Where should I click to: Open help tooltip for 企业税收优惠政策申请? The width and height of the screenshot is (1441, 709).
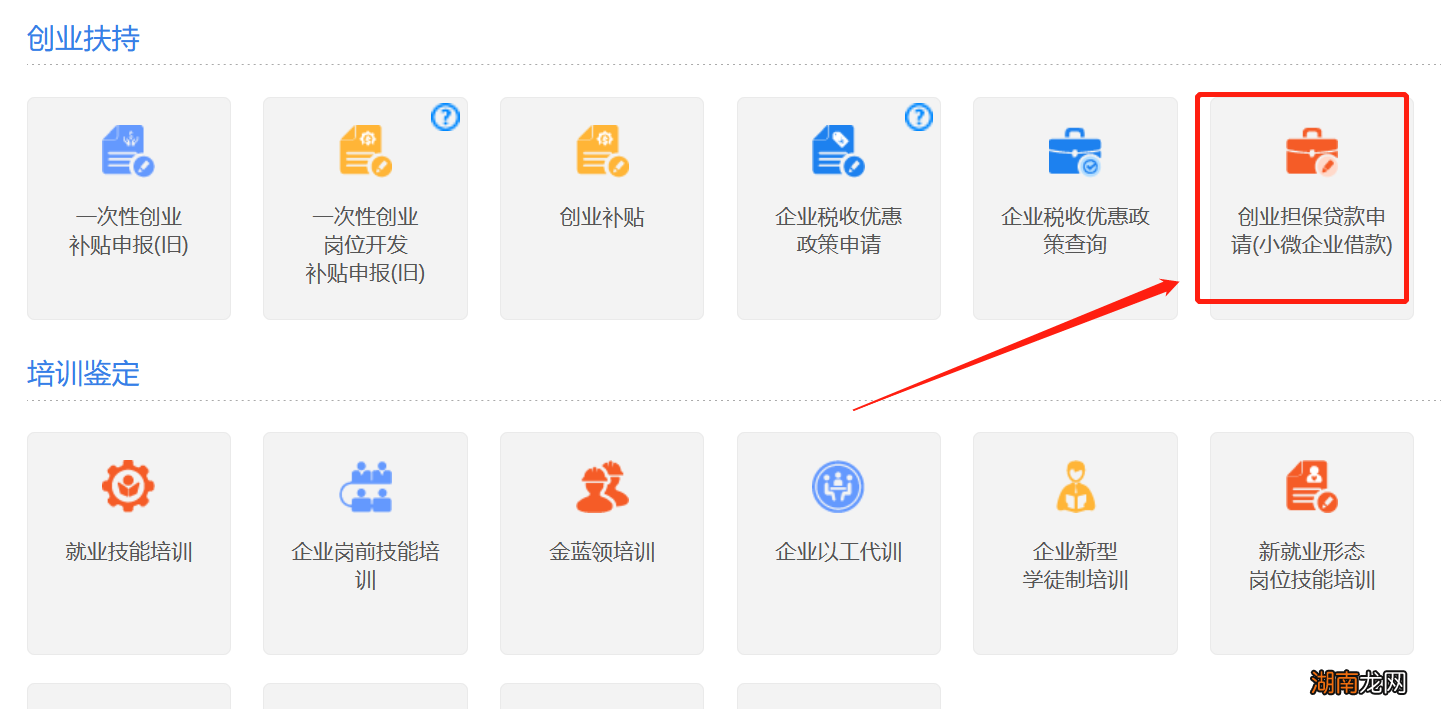918,117
